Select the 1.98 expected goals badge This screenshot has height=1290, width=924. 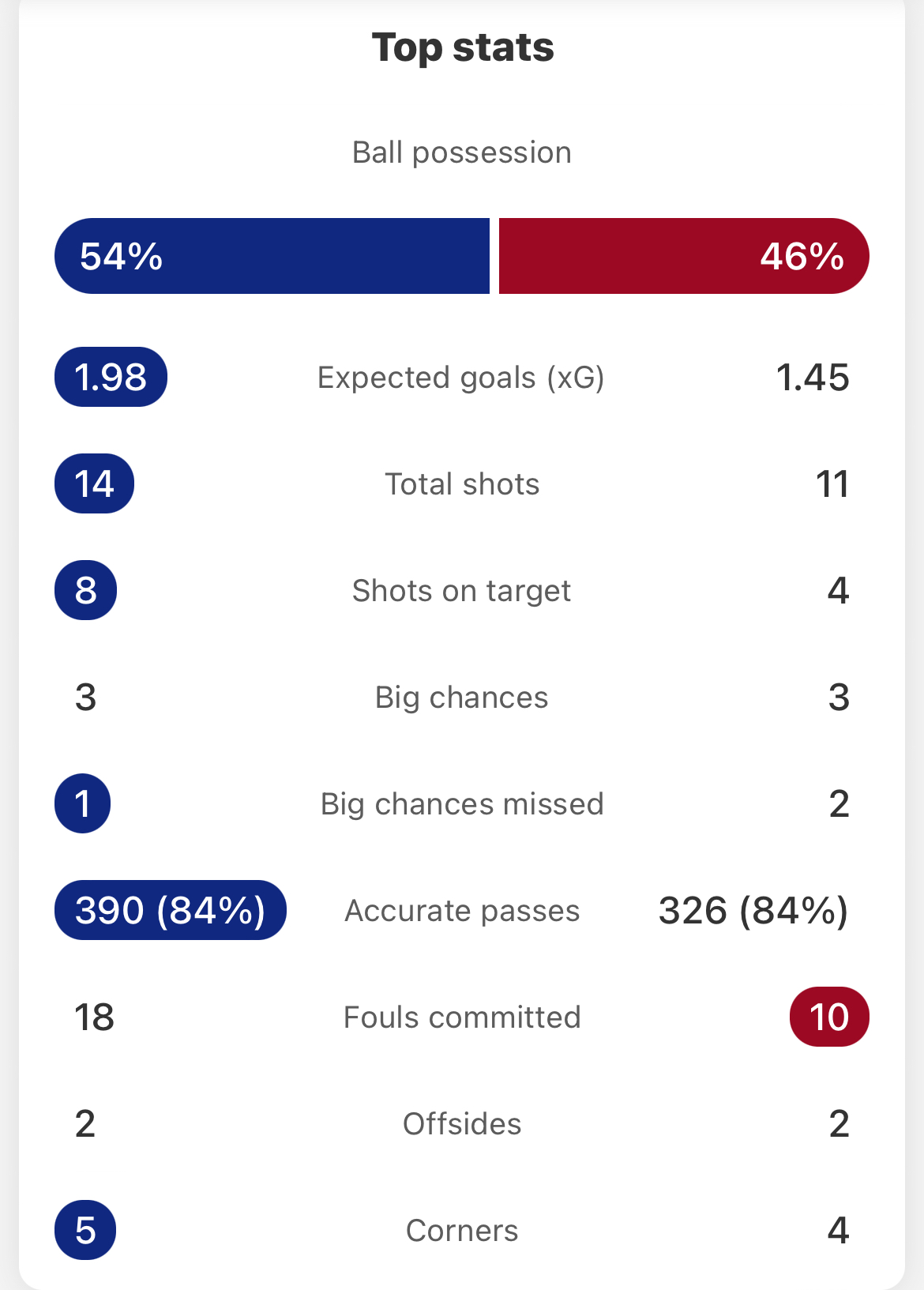[x=111, y=377]
